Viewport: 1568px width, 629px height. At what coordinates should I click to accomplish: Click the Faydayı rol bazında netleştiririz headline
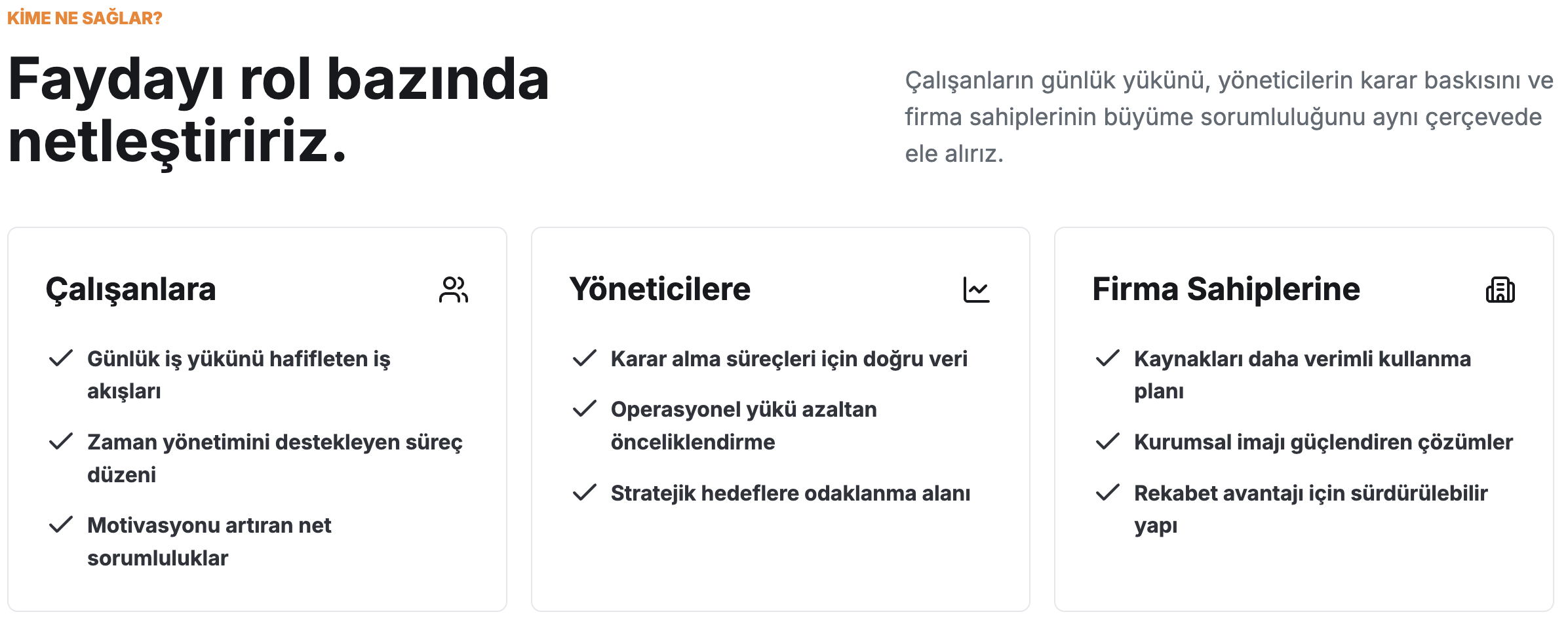point(279,110)
